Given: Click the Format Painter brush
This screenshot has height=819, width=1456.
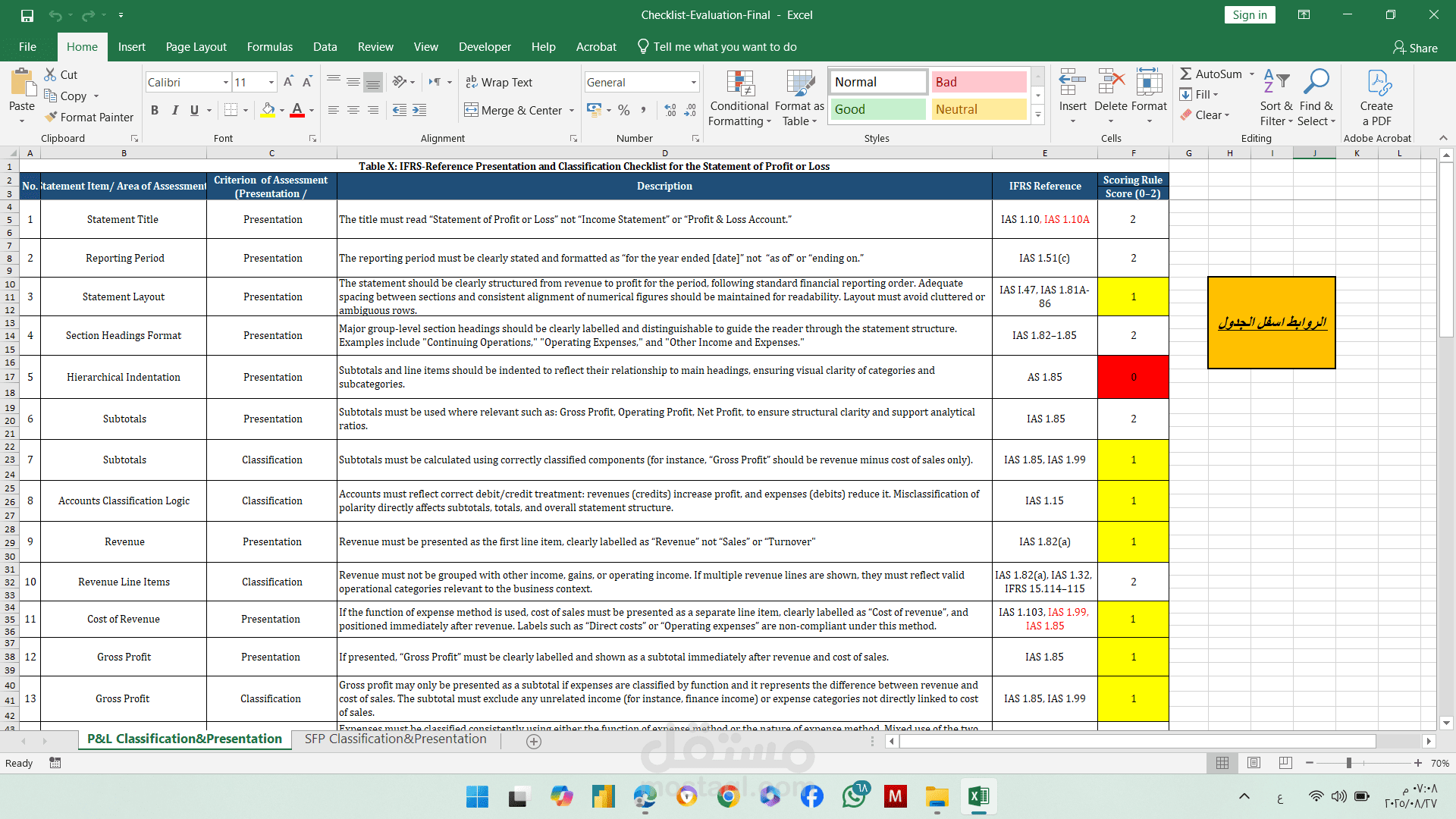Looking at the screenshot, I should pos(51,117).
